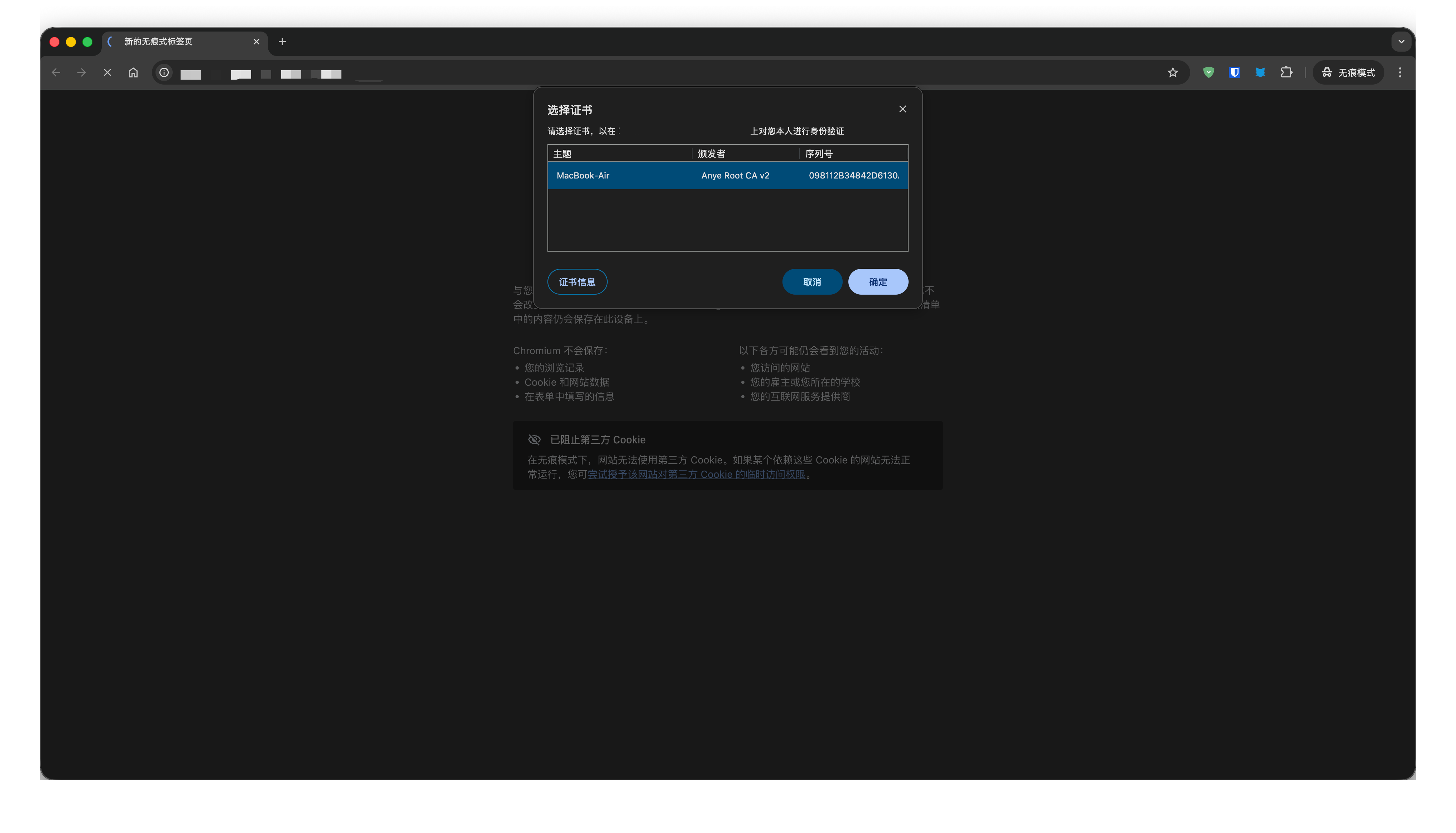Viewport: 1456px width, 833px height.
Task: Cancel the certificate dialog with 取消
Action: pyautogui.click(x=811, y=282)
